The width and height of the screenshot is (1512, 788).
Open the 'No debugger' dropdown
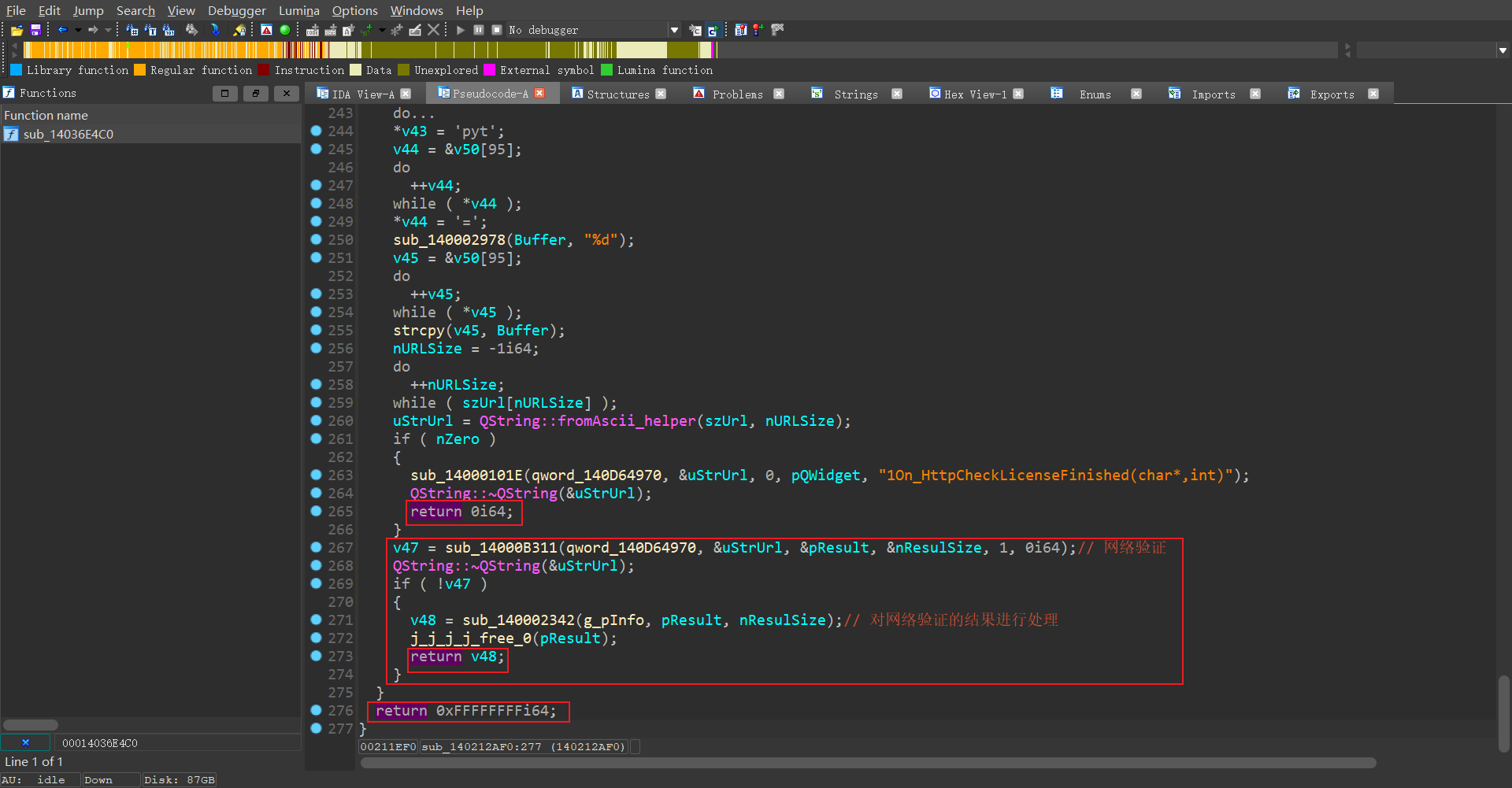click(674, 30)
